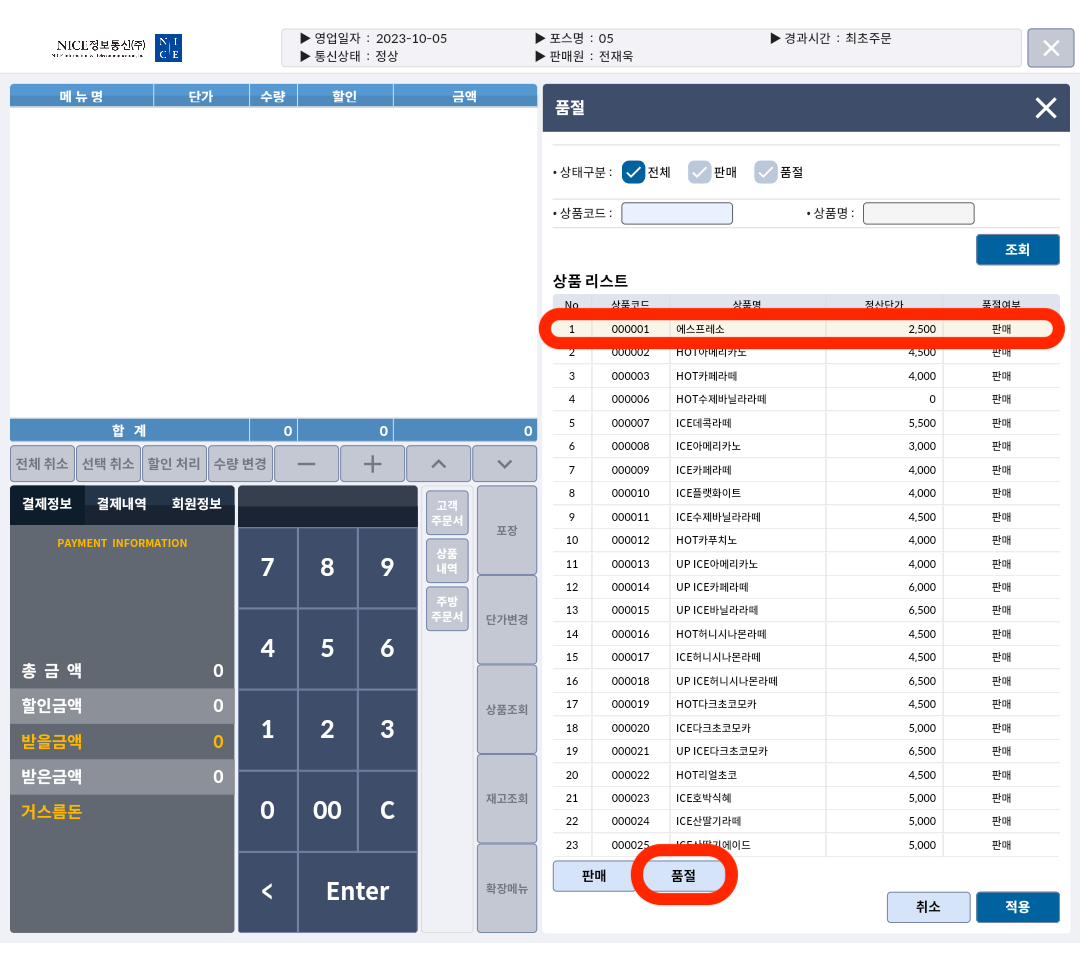The width and height of the screenshot is (1080, 975).
Task: Click the minus quantity button
Action: click(305, 464)
